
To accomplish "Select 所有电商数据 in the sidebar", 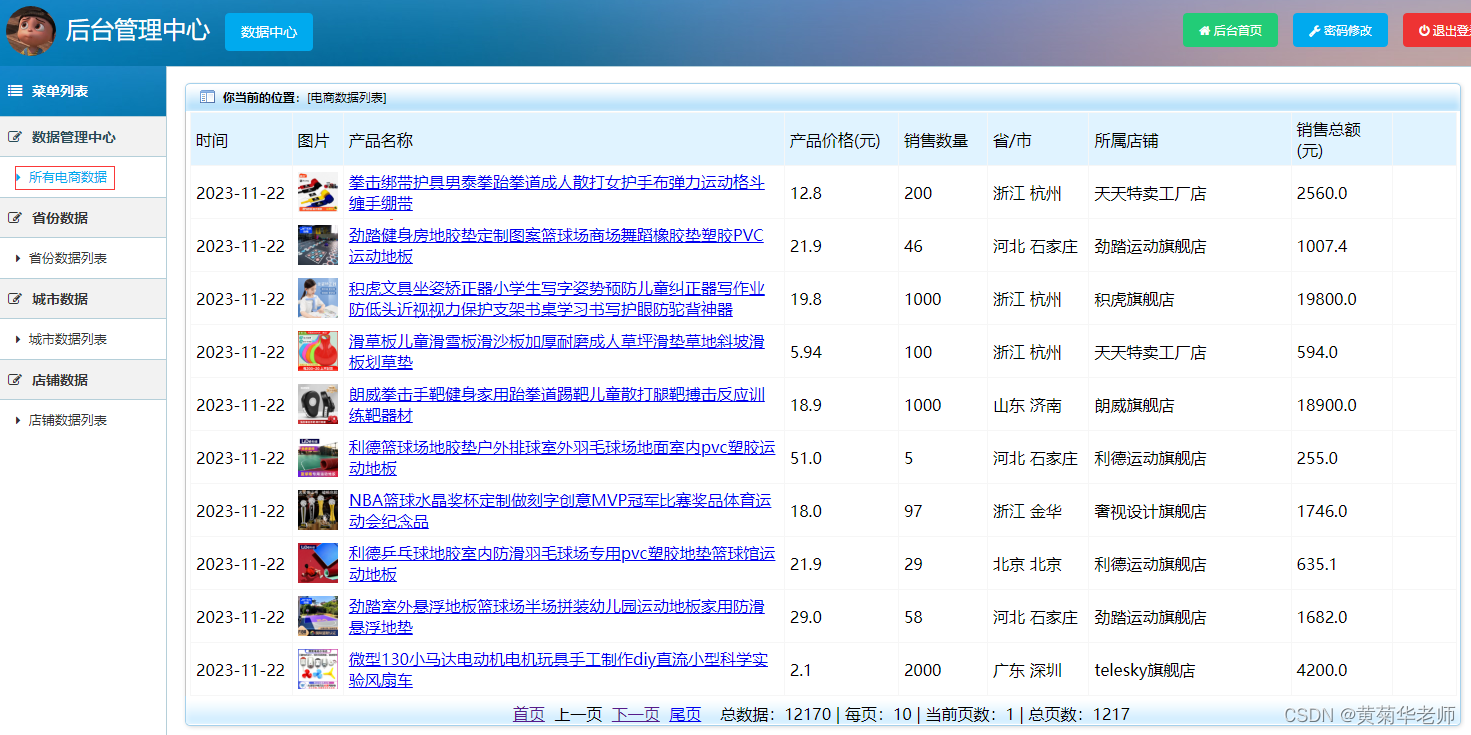I will 67,178.
